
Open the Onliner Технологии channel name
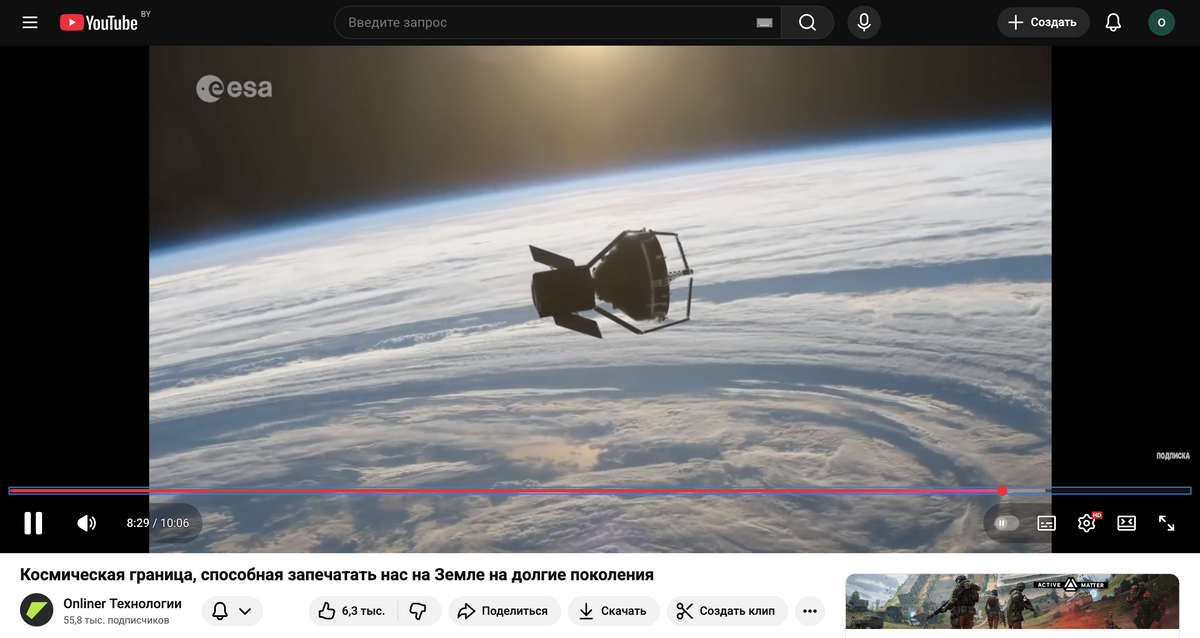click(x=122, y=603)
